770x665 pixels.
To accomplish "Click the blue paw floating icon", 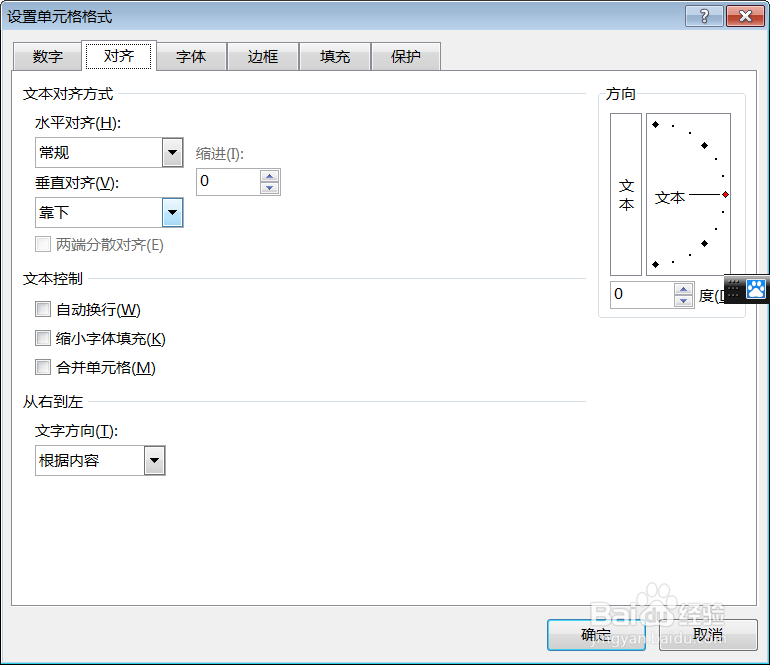I will pos(756,289).
